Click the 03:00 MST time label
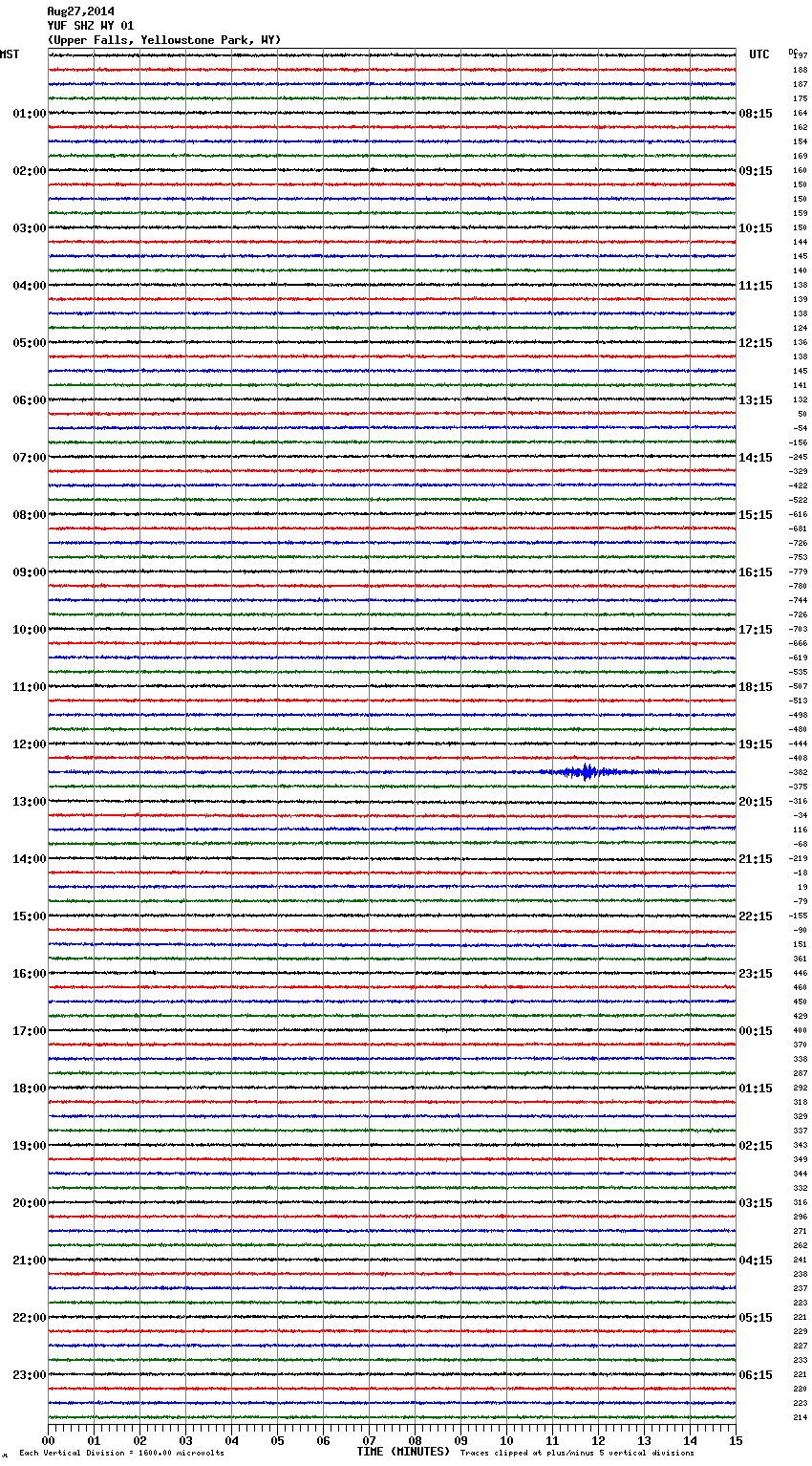Image resolution: width=812 pixels, height=1466 pixels. click(x=30, y=228)
